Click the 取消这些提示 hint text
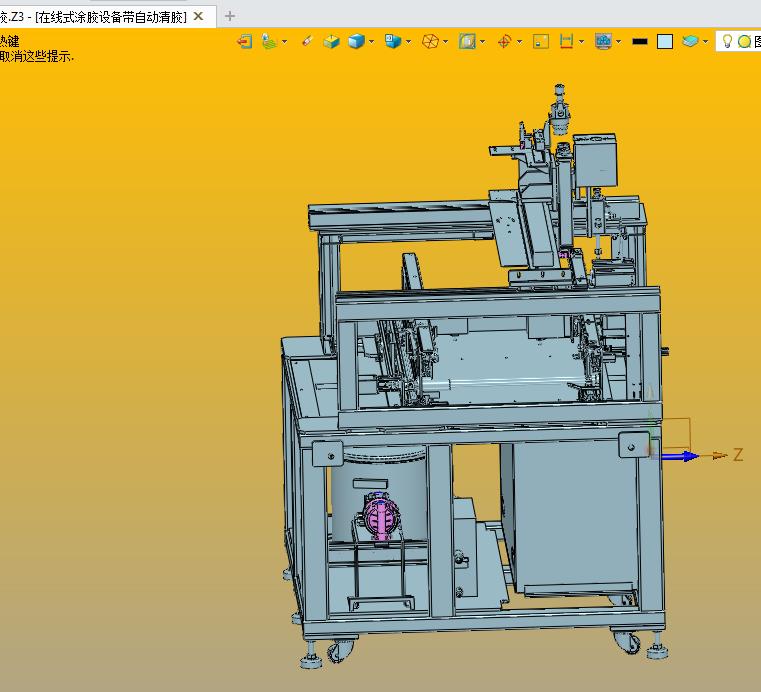Image resolution: width=761 pixels, height=692 pixels. click(x=37, y=56)
